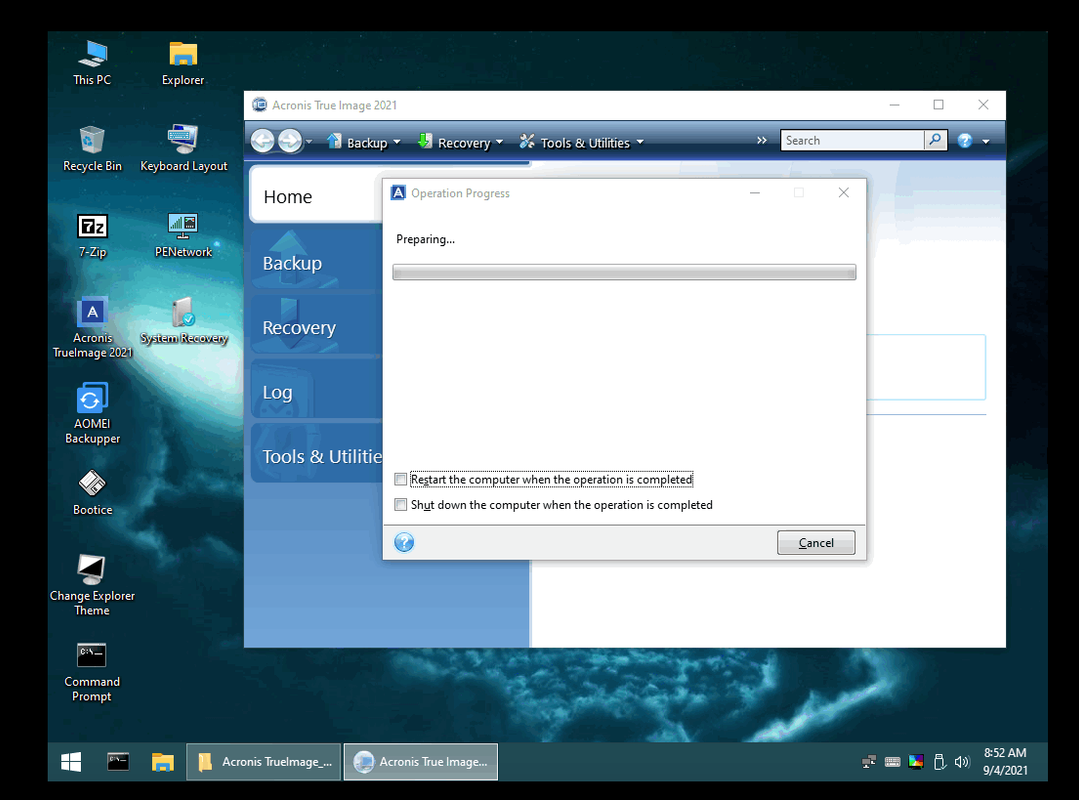
Task: Open the Explorer desktop icon
Action: pos(183,63)
